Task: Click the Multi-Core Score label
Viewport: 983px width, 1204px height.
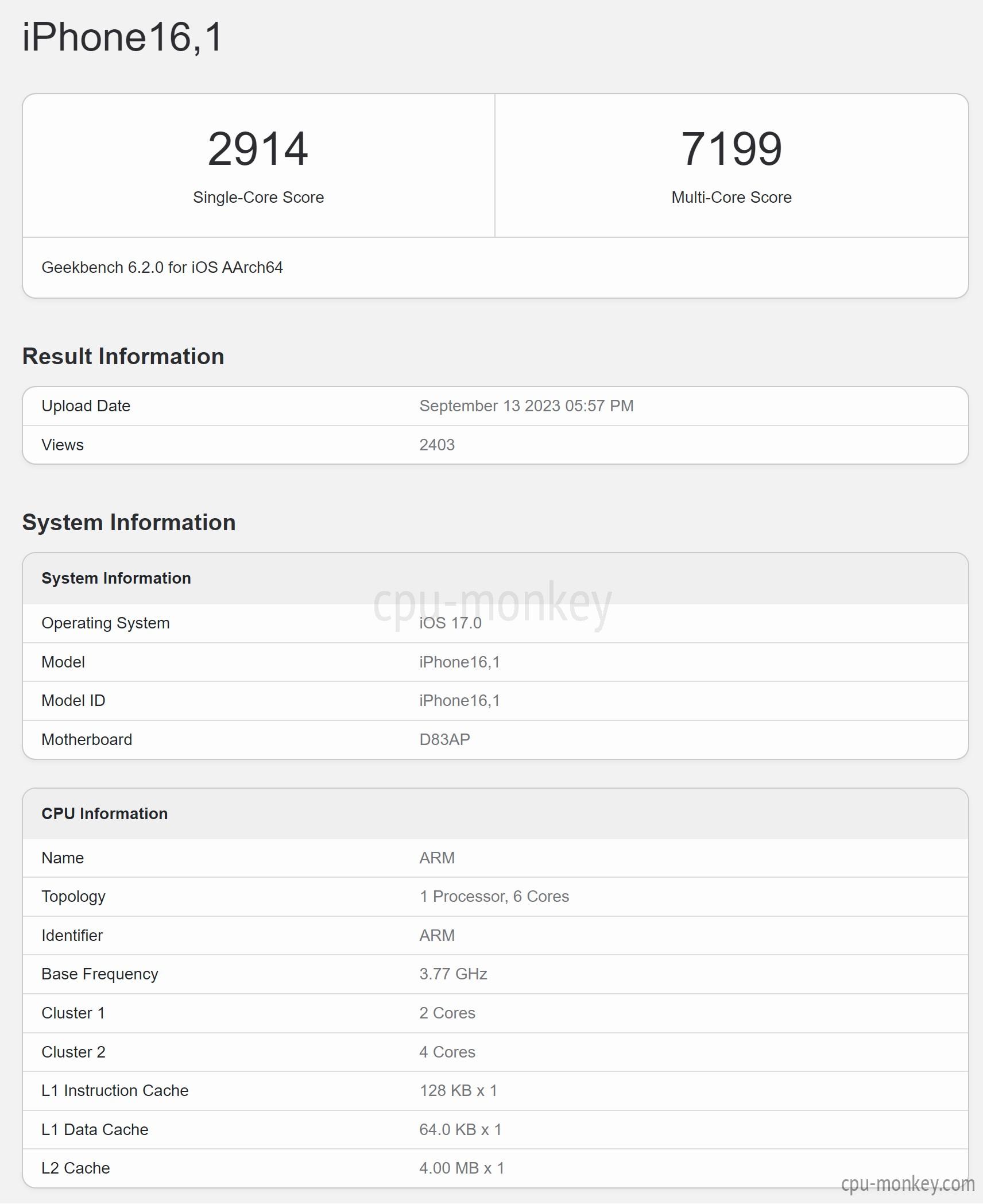Action: point(732,197)
